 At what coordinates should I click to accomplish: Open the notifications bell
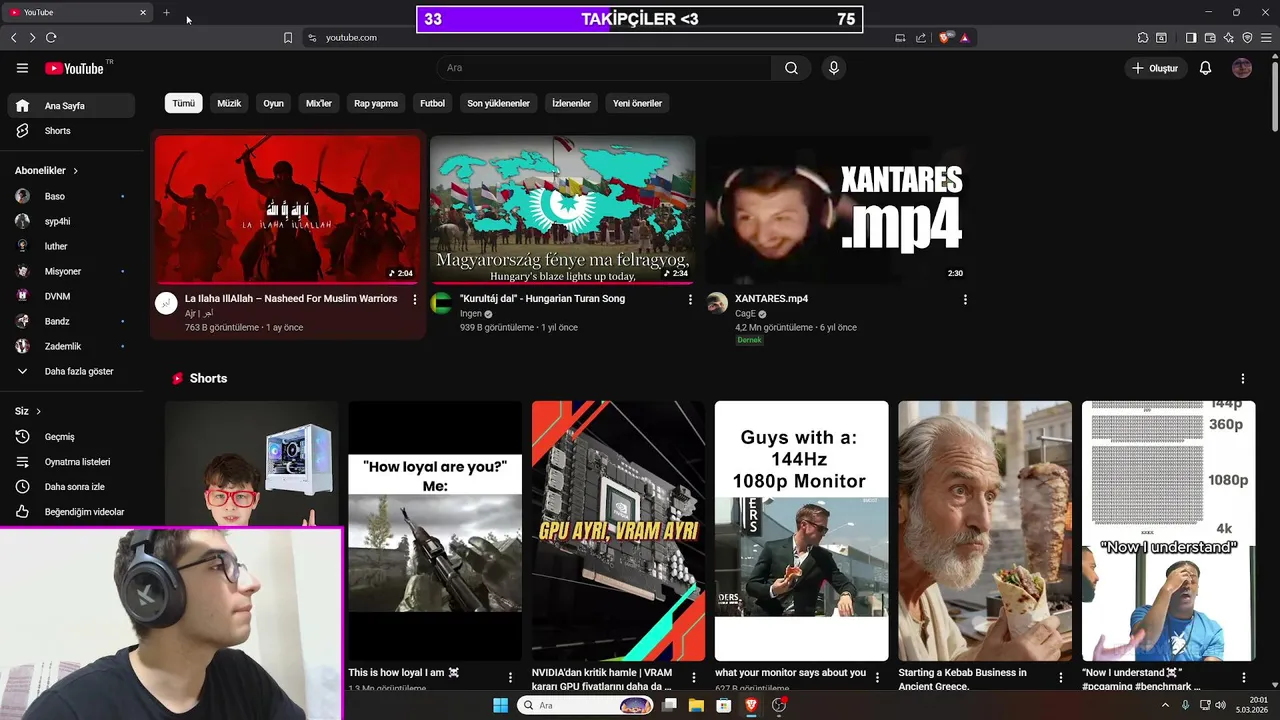tap(1205, 68)
